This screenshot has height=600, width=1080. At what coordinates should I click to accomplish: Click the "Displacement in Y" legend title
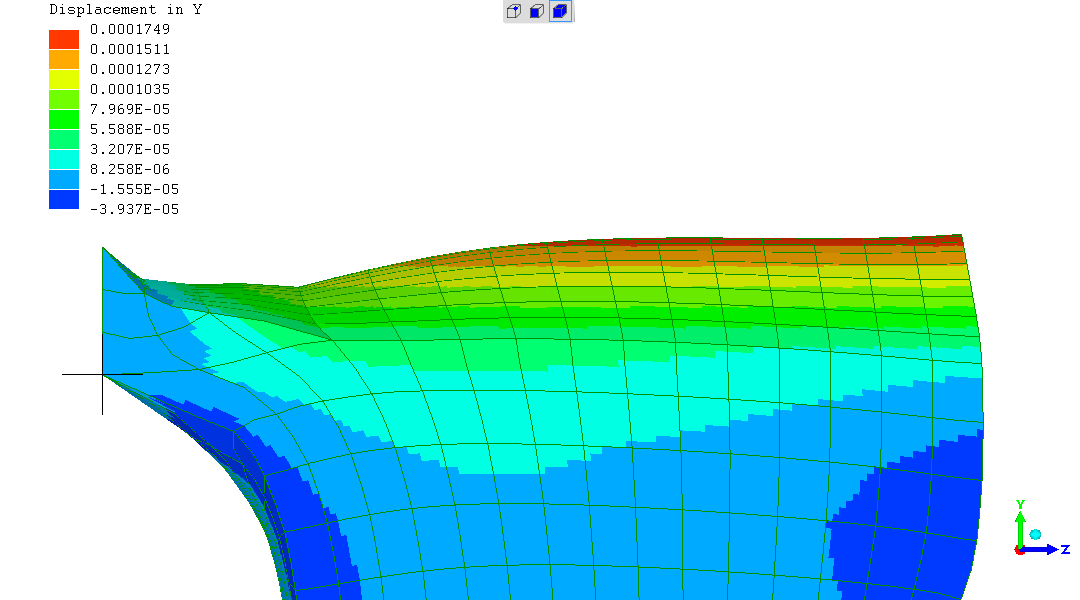tap(126, 9)
